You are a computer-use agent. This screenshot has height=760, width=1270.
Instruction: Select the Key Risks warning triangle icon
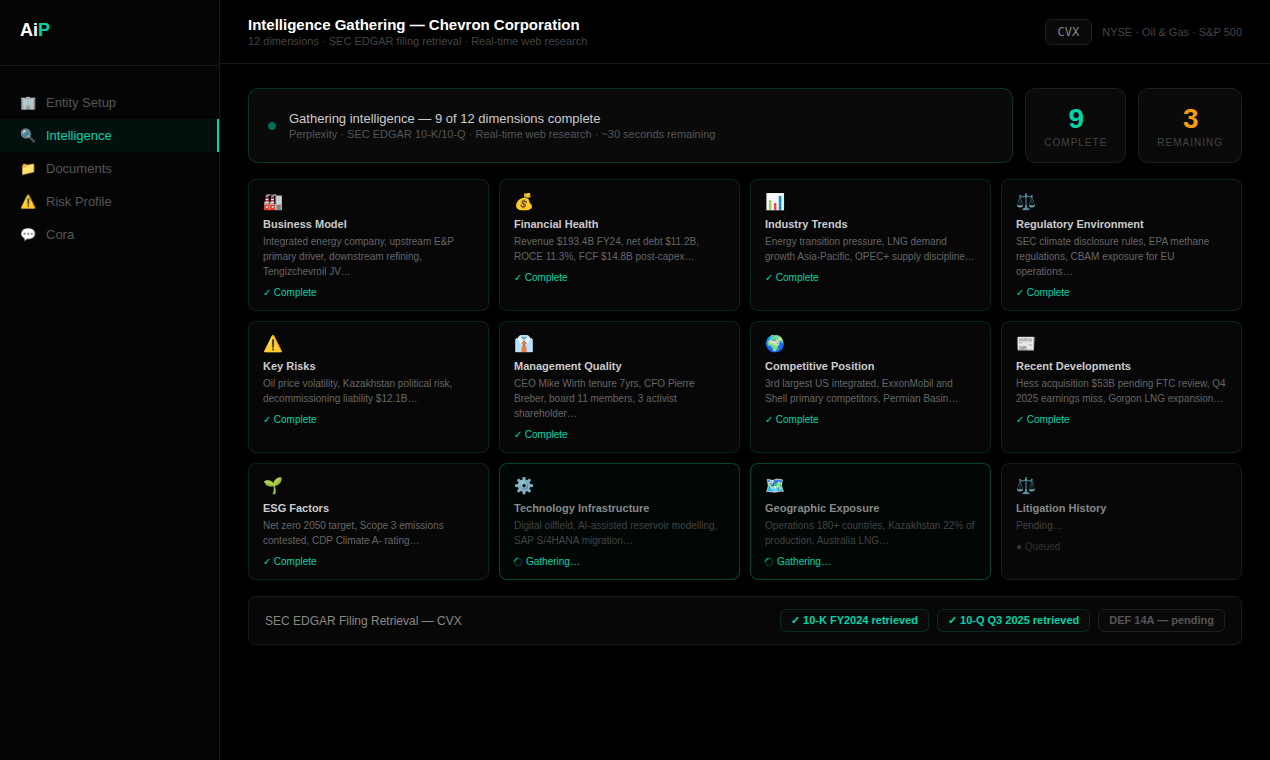tap(273, 344)
